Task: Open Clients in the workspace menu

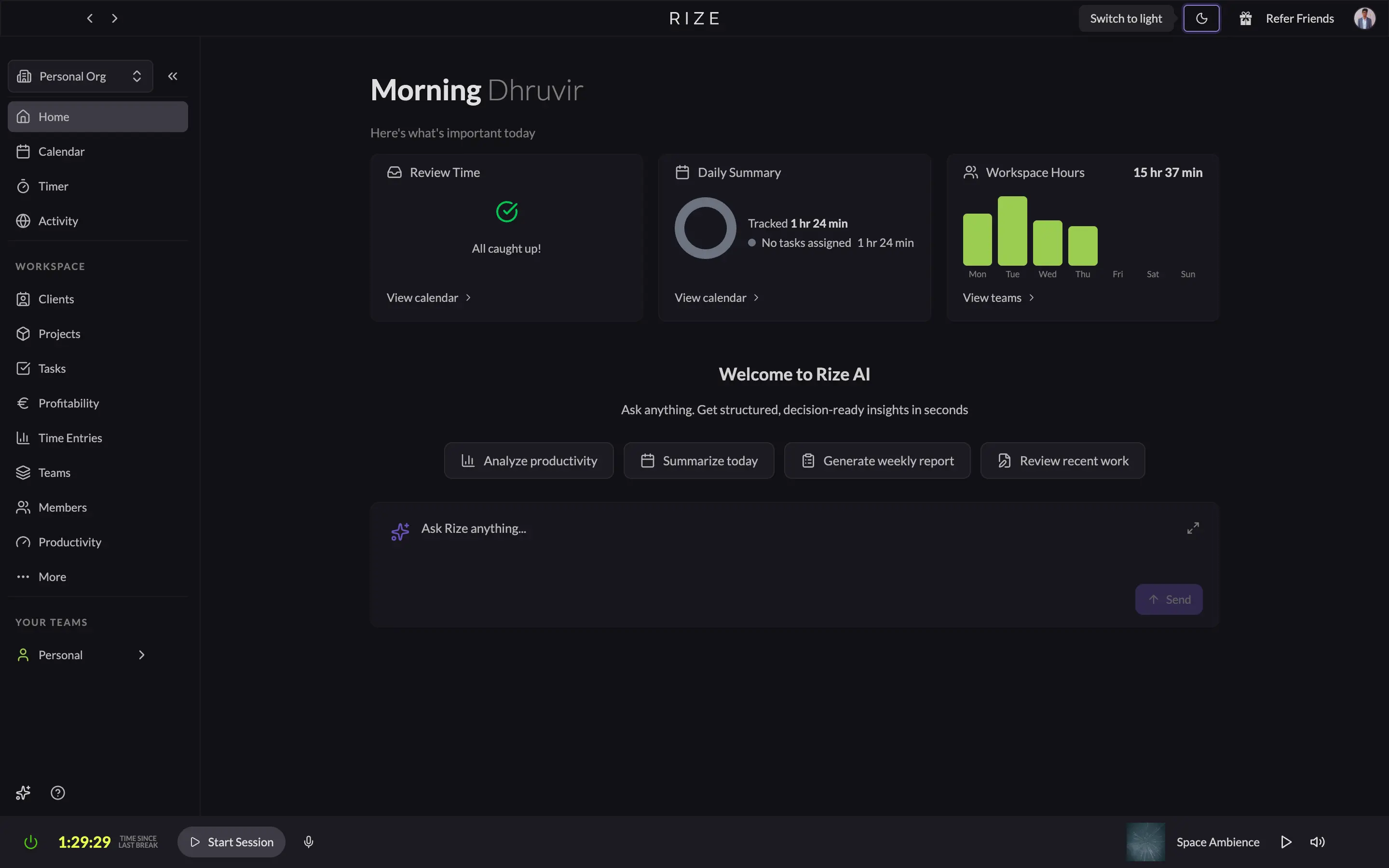Action: [x=97, y=299]
